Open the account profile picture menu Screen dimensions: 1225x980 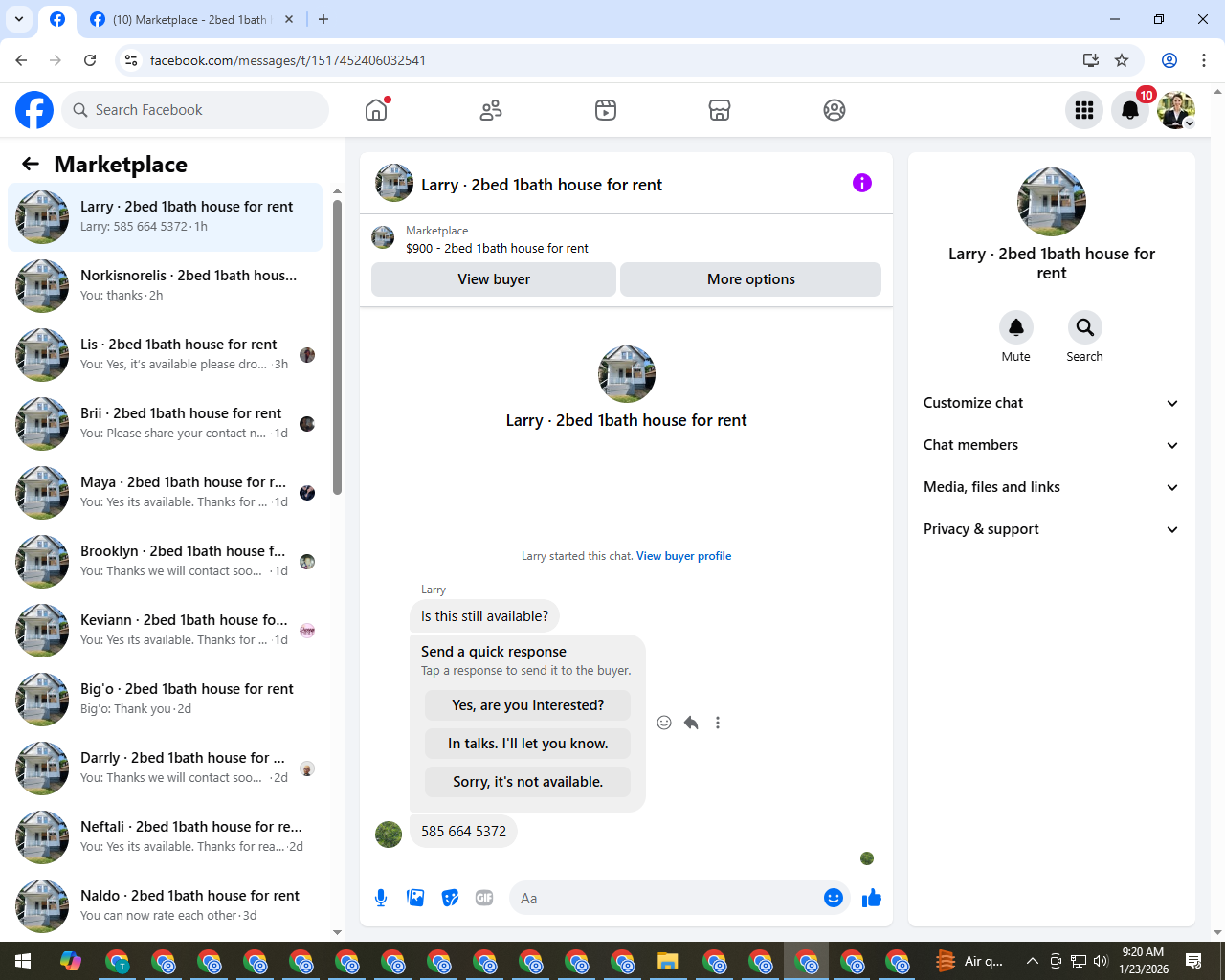1176,110
